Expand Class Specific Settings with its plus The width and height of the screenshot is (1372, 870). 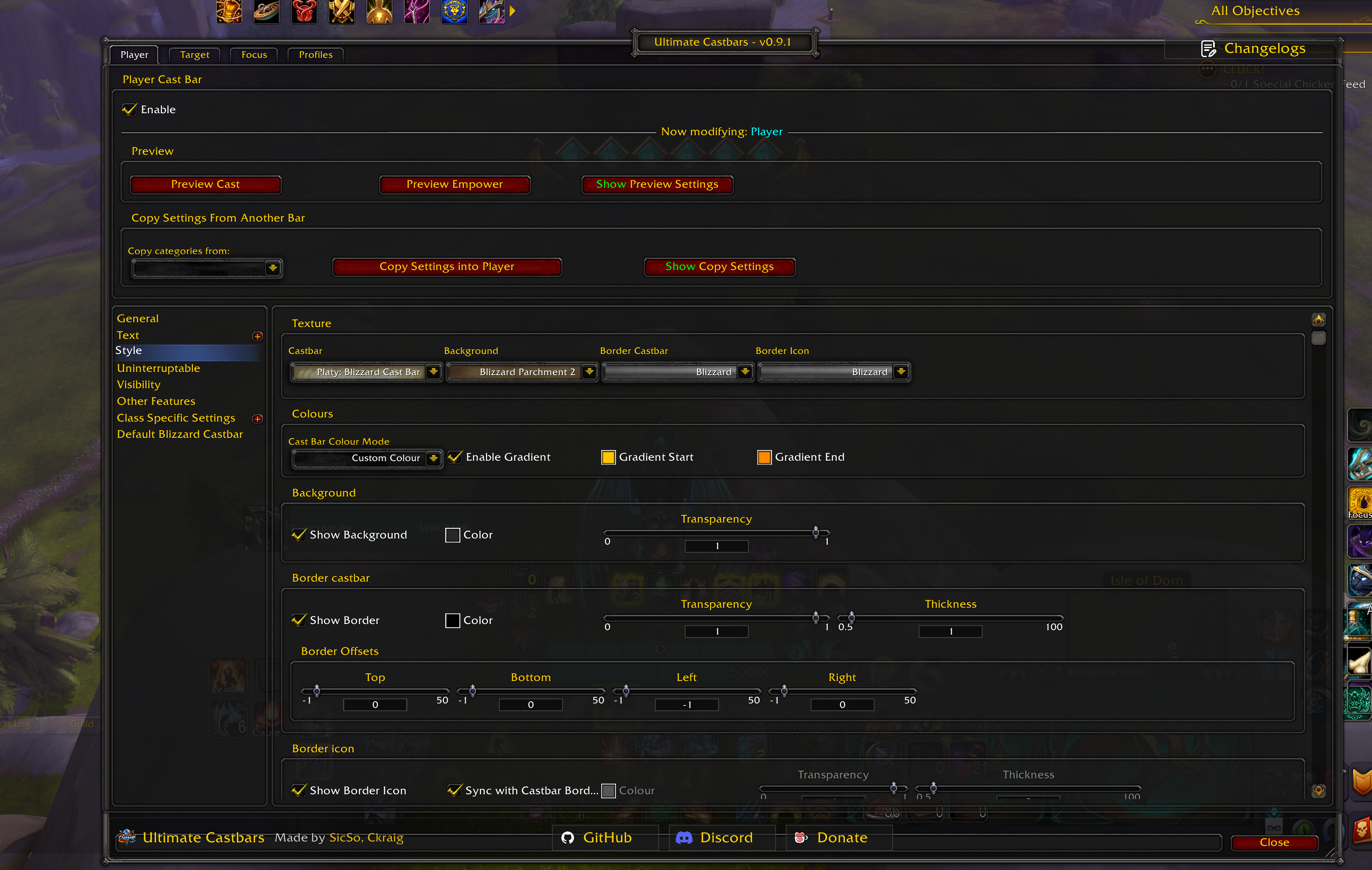tap(257, 419)
